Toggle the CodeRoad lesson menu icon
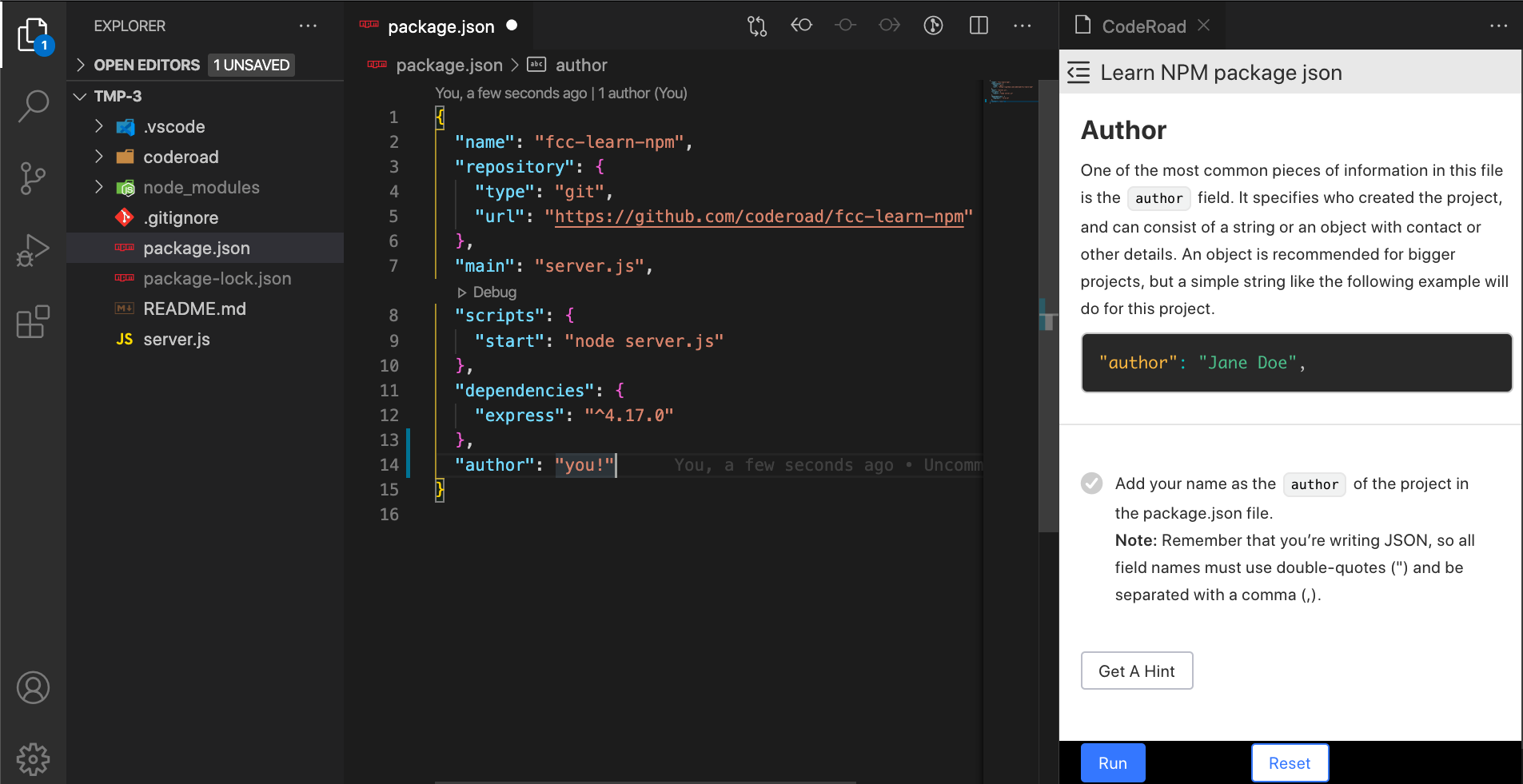This screenshot has width=1523, height=784. click(x=1078, y=73)
